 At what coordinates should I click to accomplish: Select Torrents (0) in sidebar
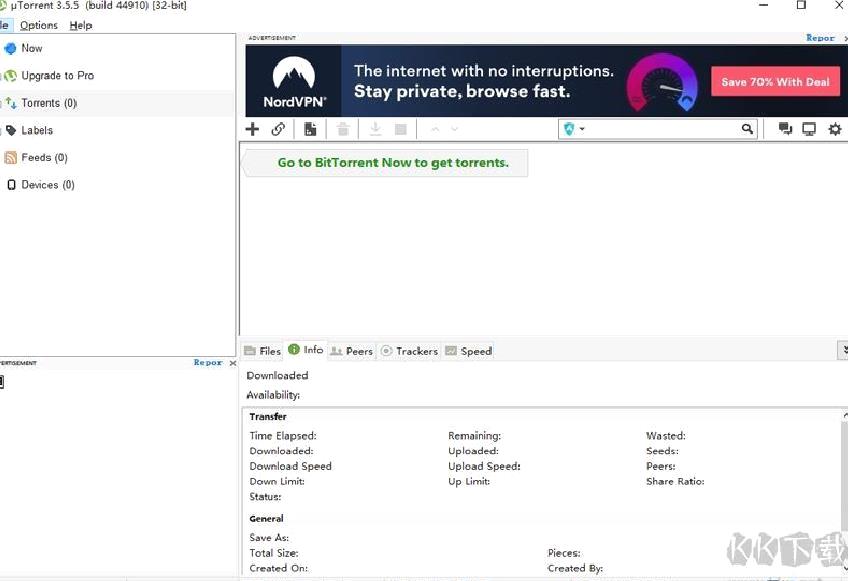tap(49, 103)
